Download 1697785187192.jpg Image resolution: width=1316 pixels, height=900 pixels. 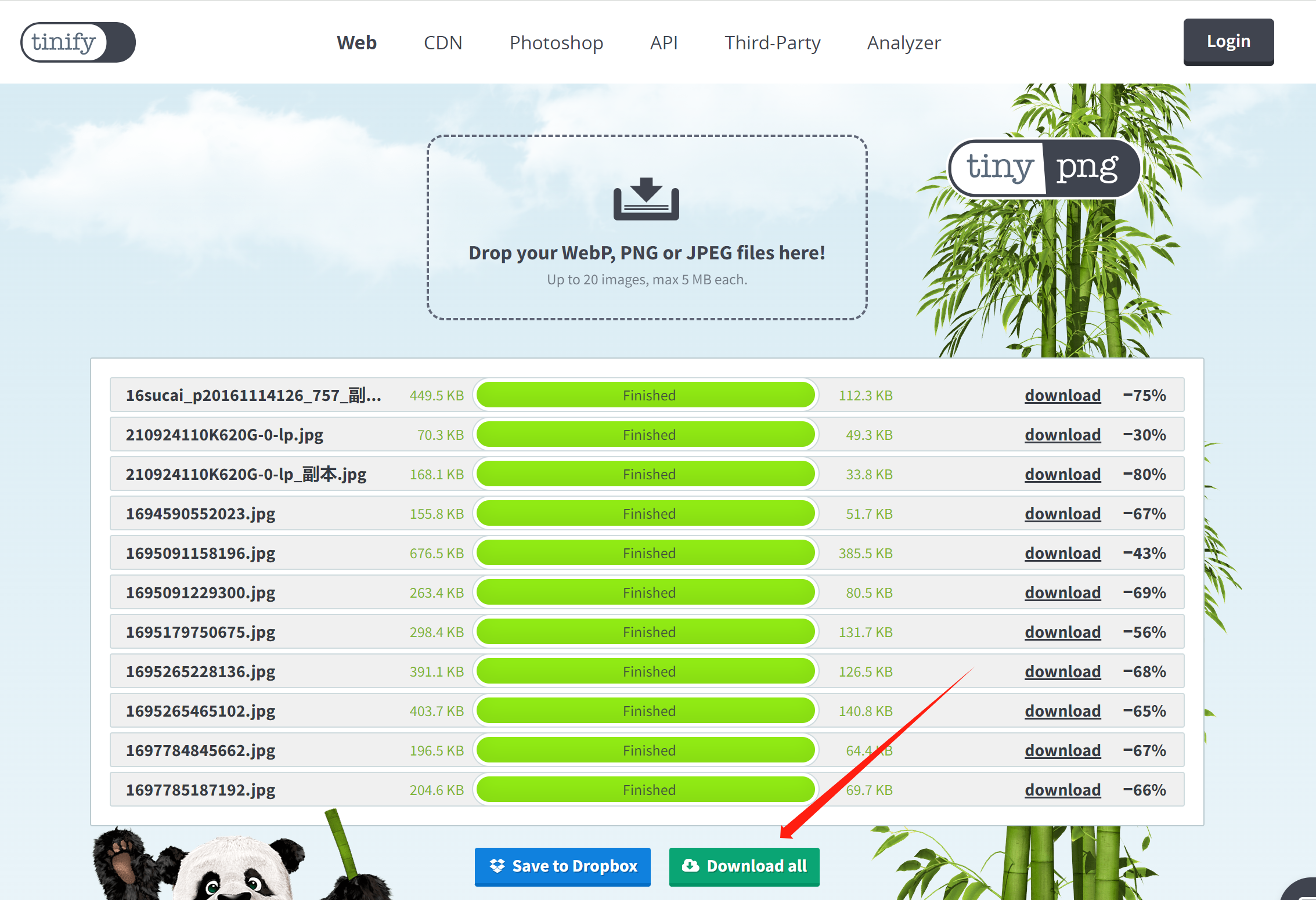click(x=1062, y=790)
